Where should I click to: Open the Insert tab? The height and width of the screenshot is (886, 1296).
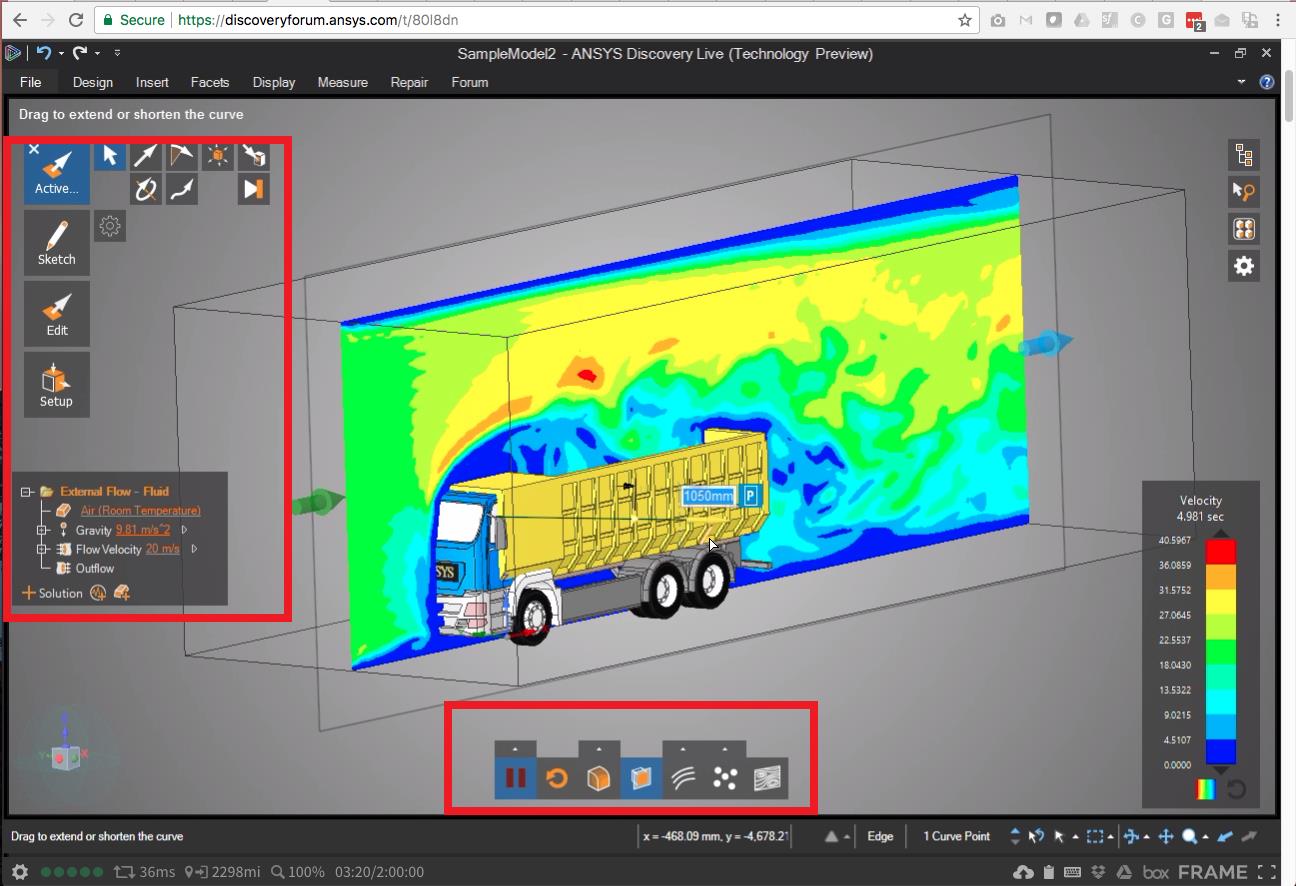(x=152, y=82)
